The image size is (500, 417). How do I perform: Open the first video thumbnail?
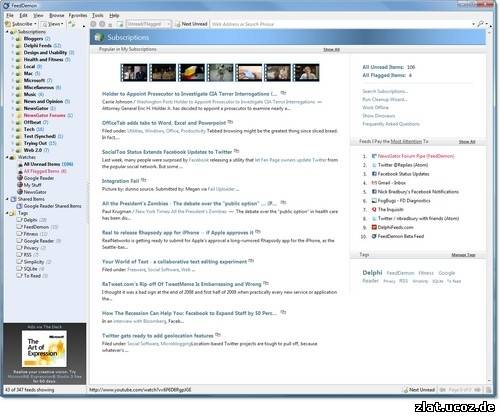(x=134, y=73)
